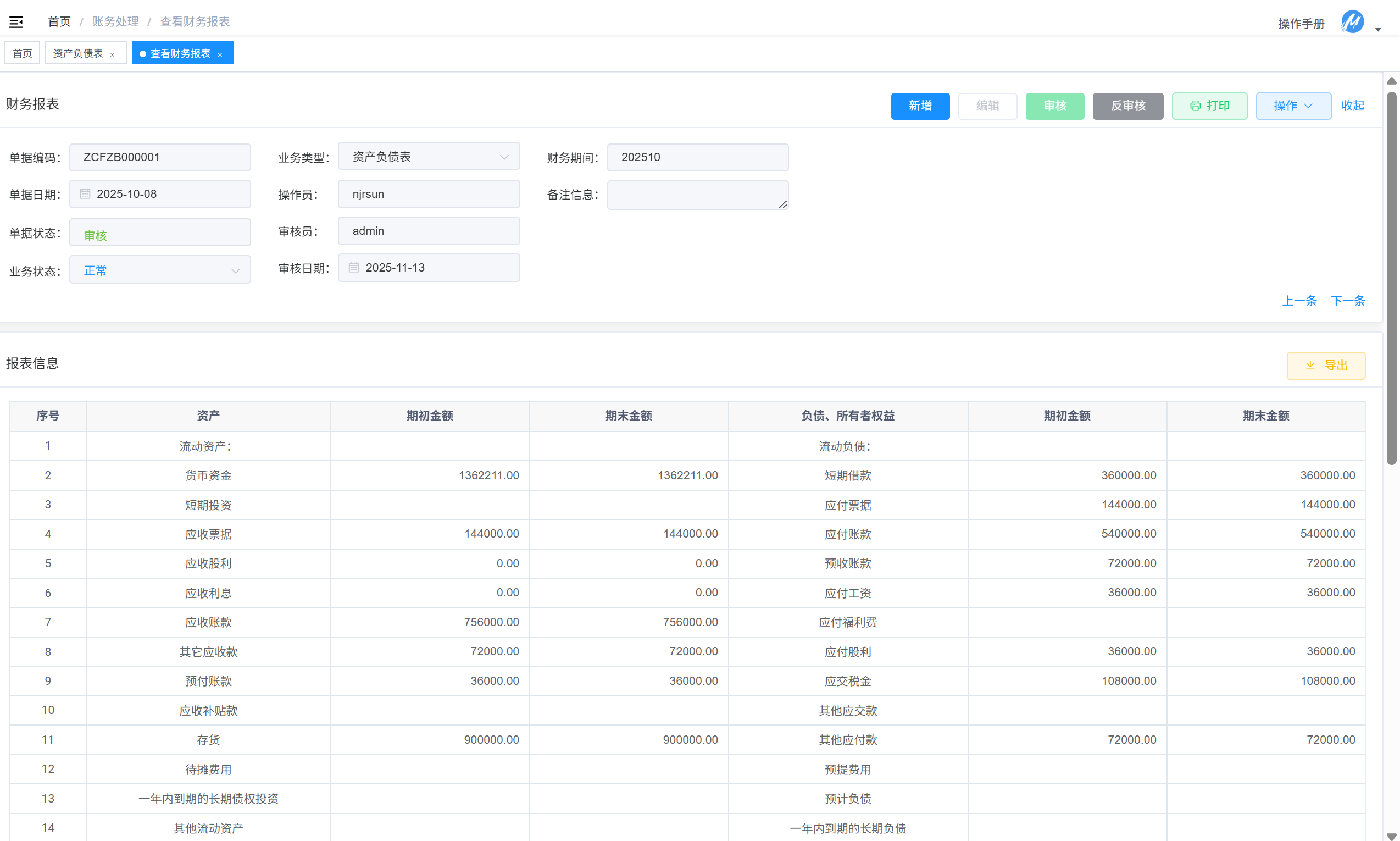The height and width of the screenshot is (841, 1400).
Task: Click the vertical scrollbar thumb
Action: [1391, 278]
